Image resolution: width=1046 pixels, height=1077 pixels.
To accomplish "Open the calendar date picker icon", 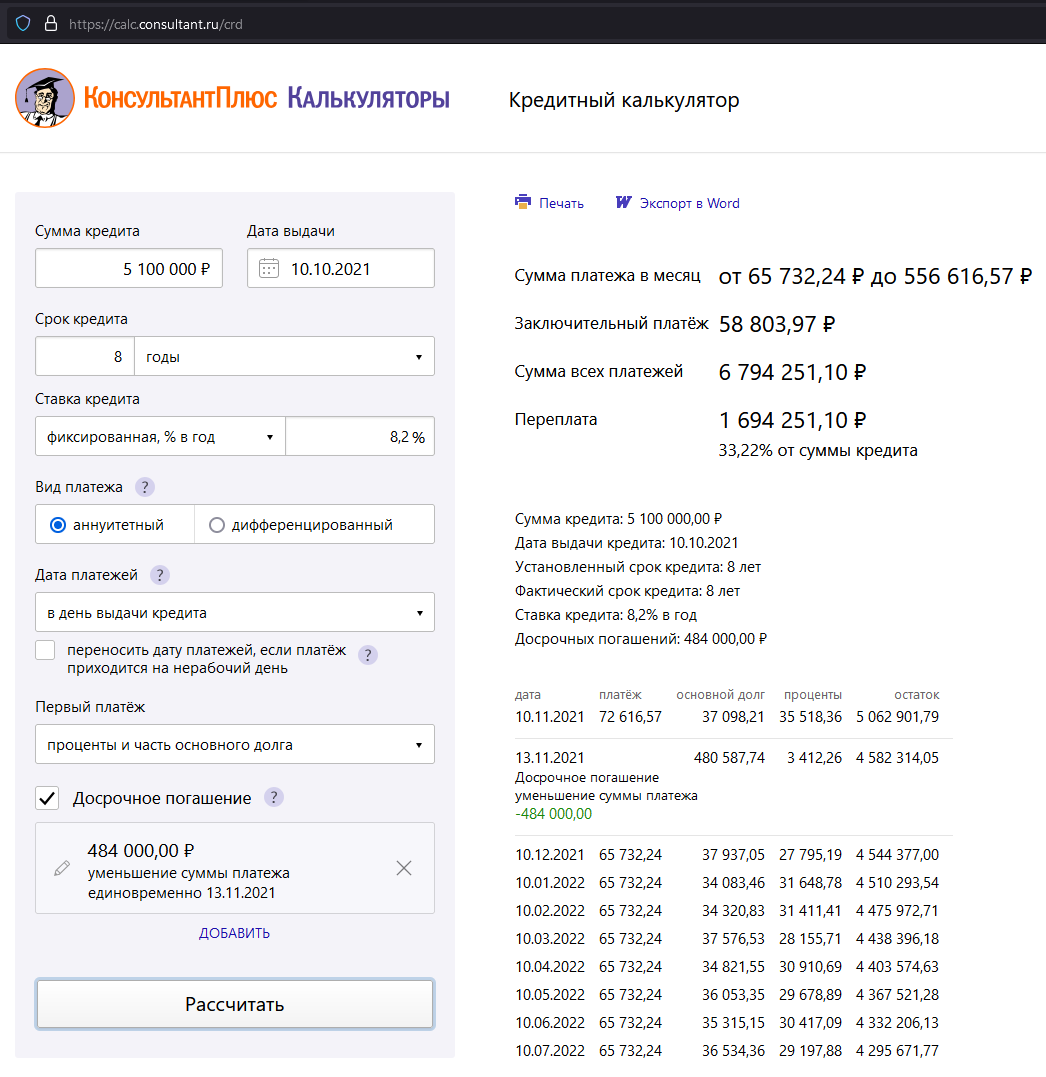I will coord(269,269).
